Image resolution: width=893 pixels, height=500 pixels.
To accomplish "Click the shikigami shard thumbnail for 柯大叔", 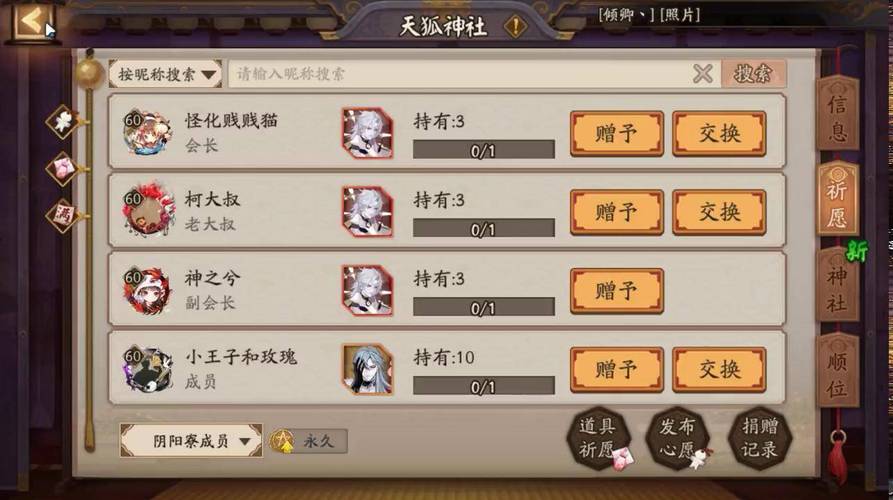I will 368,212.
